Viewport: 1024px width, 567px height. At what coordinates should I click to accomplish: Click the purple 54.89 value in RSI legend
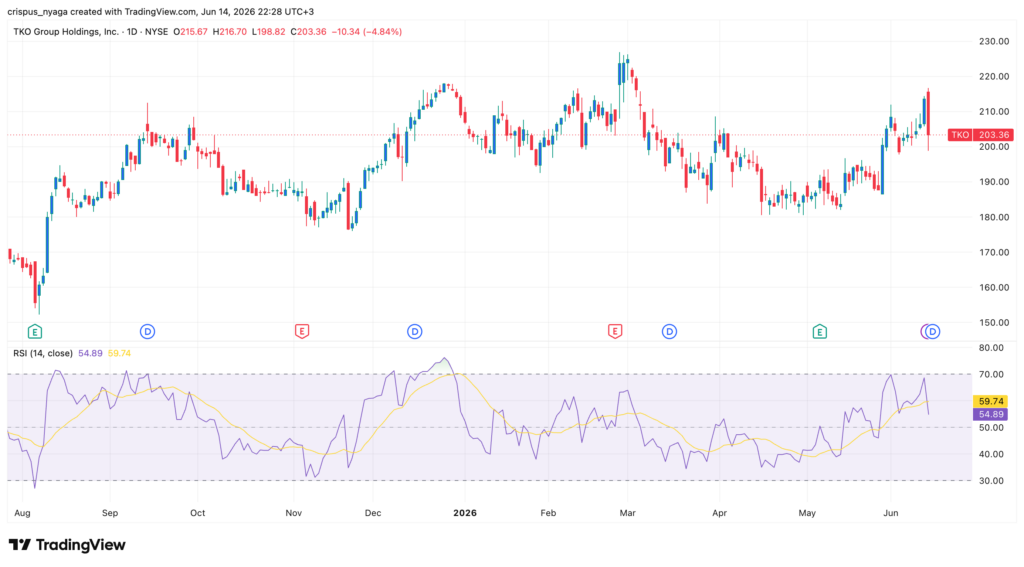point(90,353)
